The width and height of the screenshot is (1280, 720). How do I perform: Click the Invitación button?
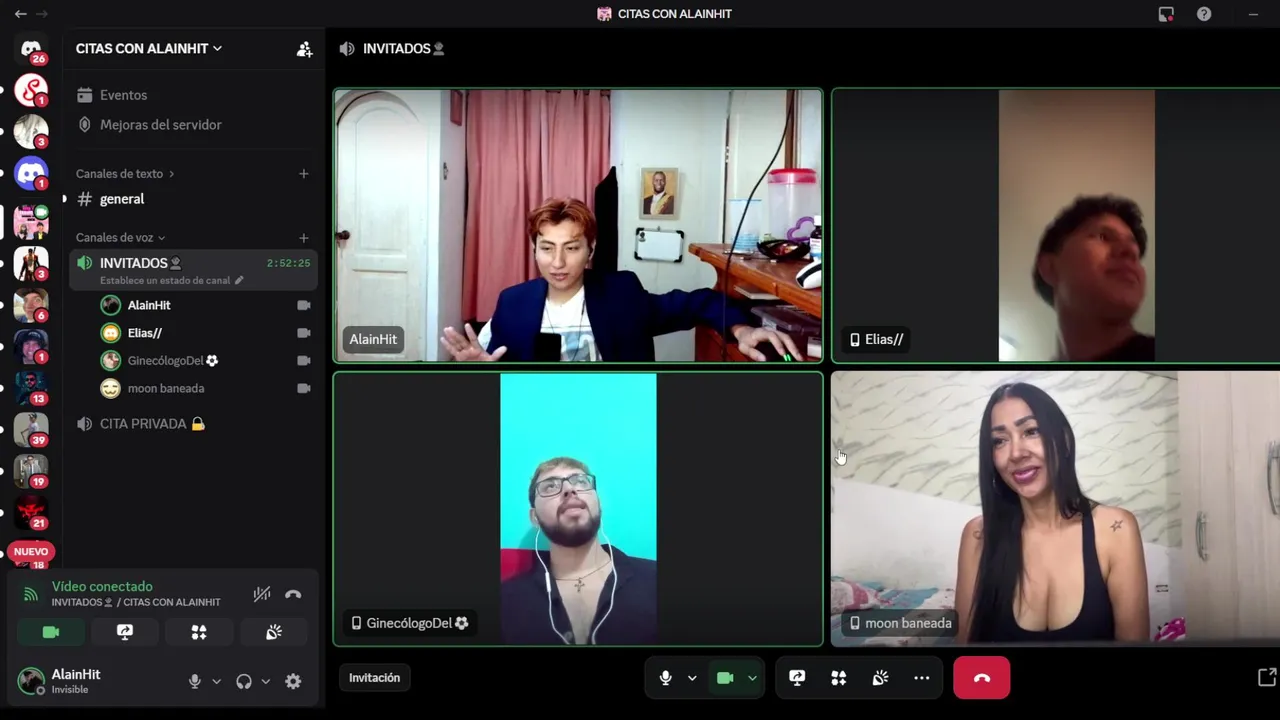(x=374, y=678)
